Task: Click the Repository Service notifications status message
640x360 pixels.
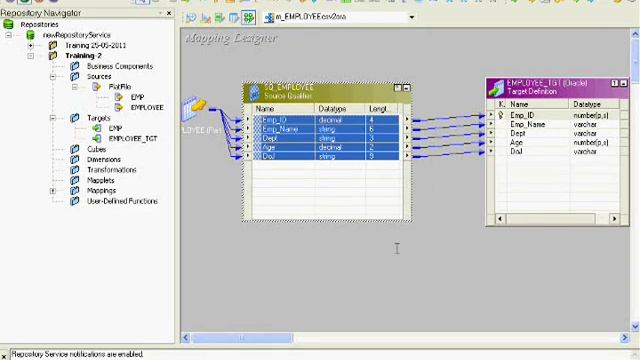Action: 78,354
